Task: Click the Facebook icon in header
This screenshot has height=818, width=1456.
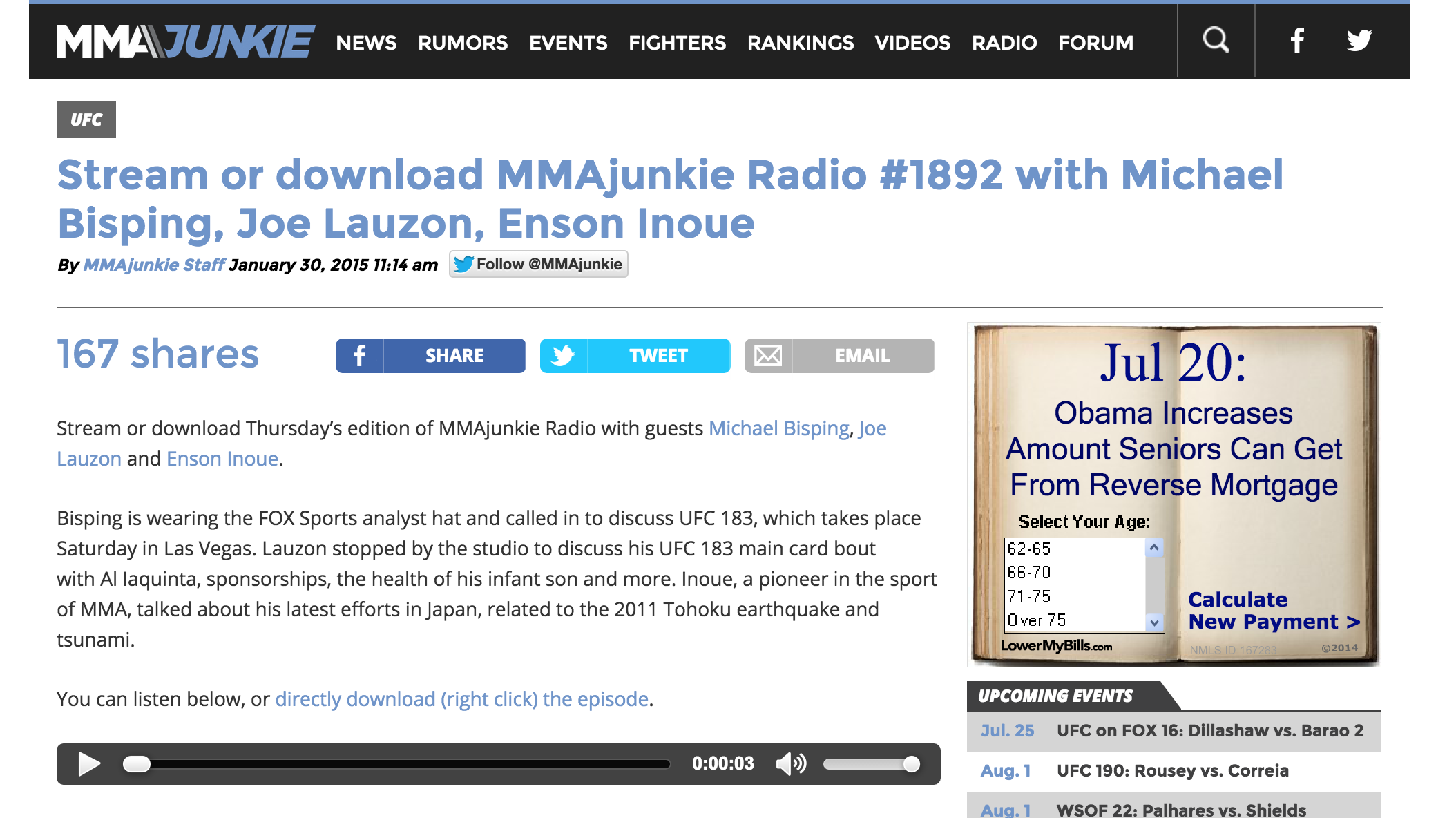Action: pos(1297,41)
